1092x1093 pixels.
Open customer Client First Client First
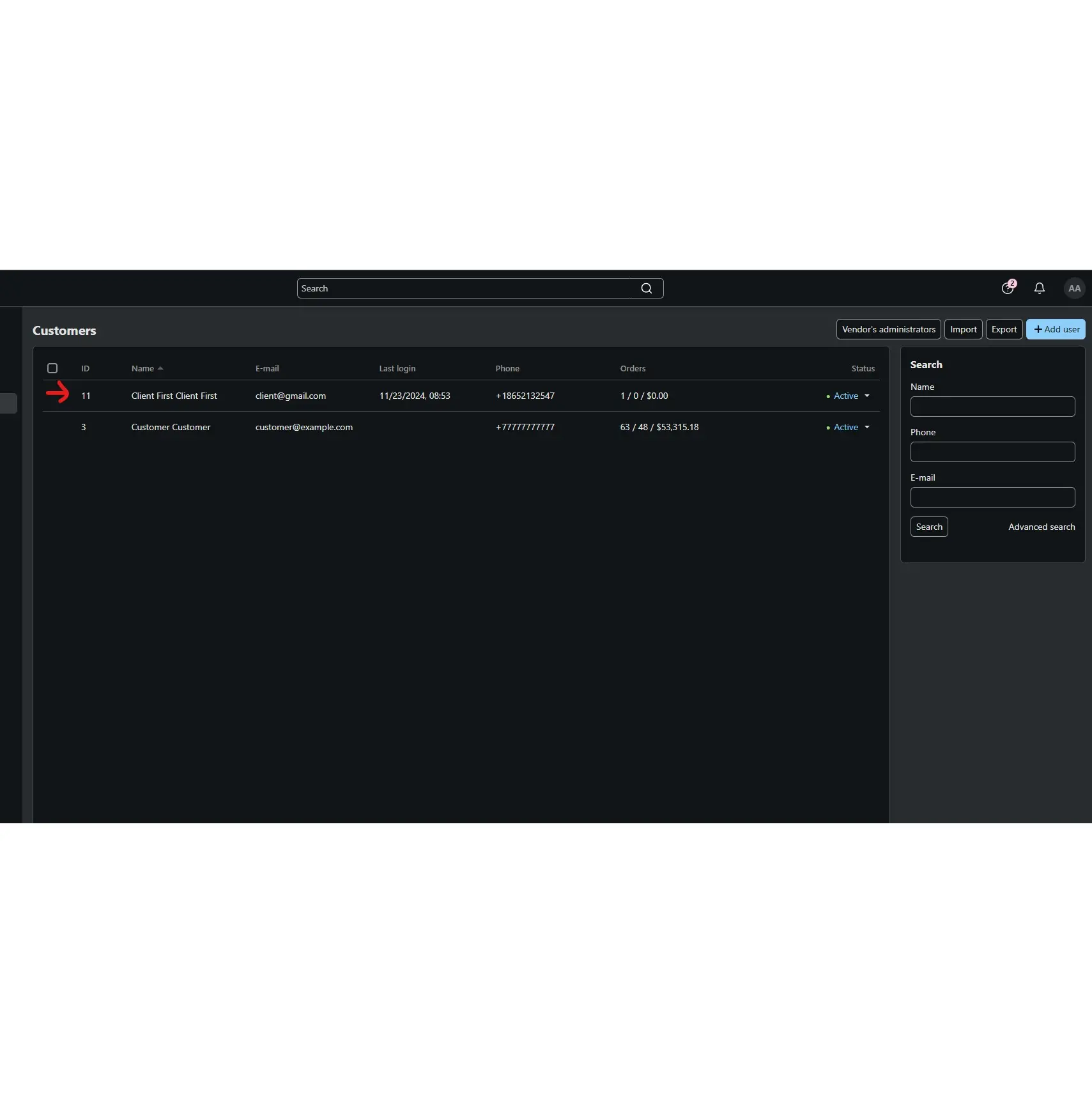pyautogui.click(x=174, y=396)
